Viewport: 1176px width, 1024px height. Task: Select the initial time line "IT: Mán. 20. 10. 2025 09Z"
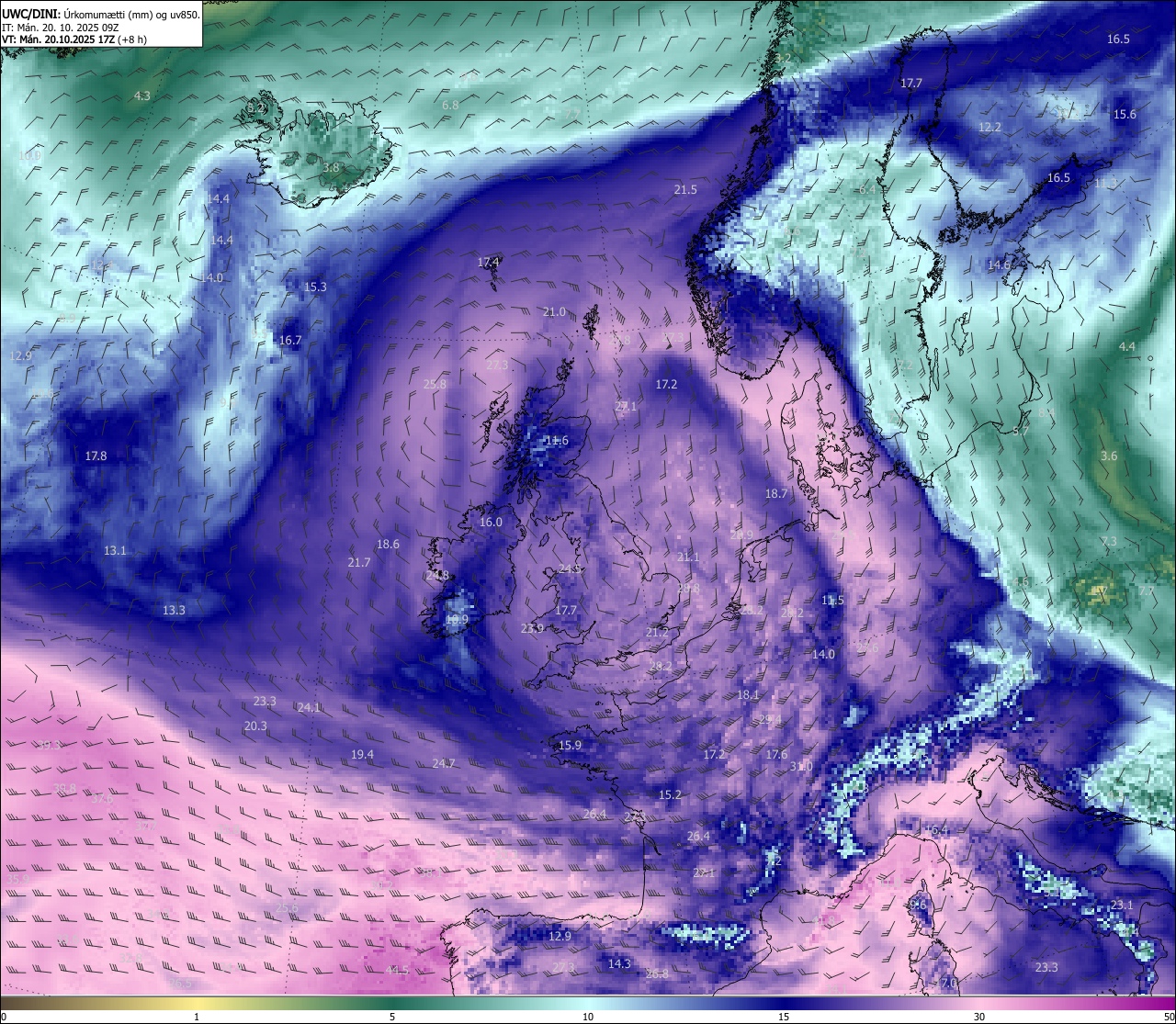60,28
